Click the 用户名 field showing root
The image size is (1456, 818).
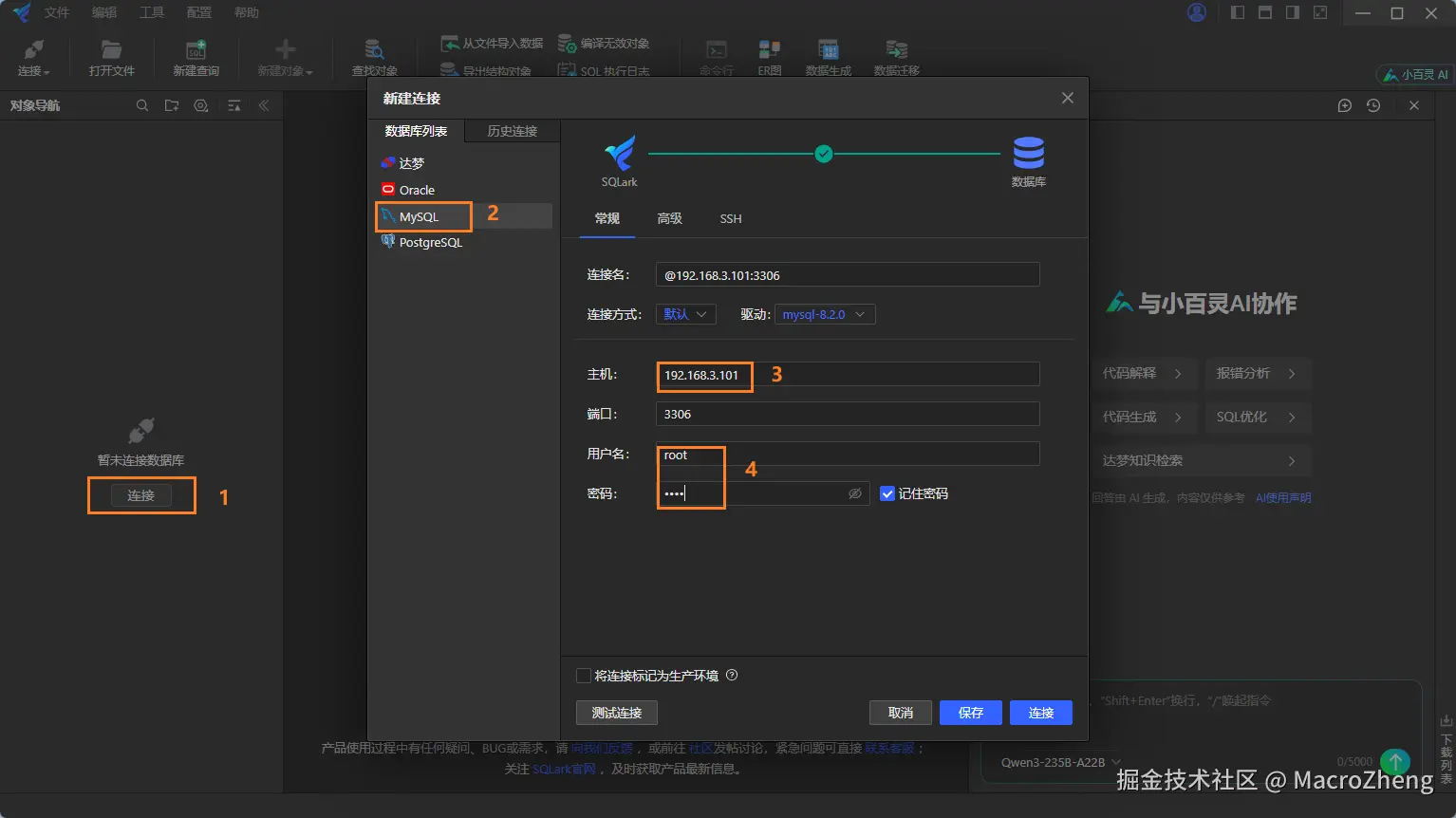[848, 455]
